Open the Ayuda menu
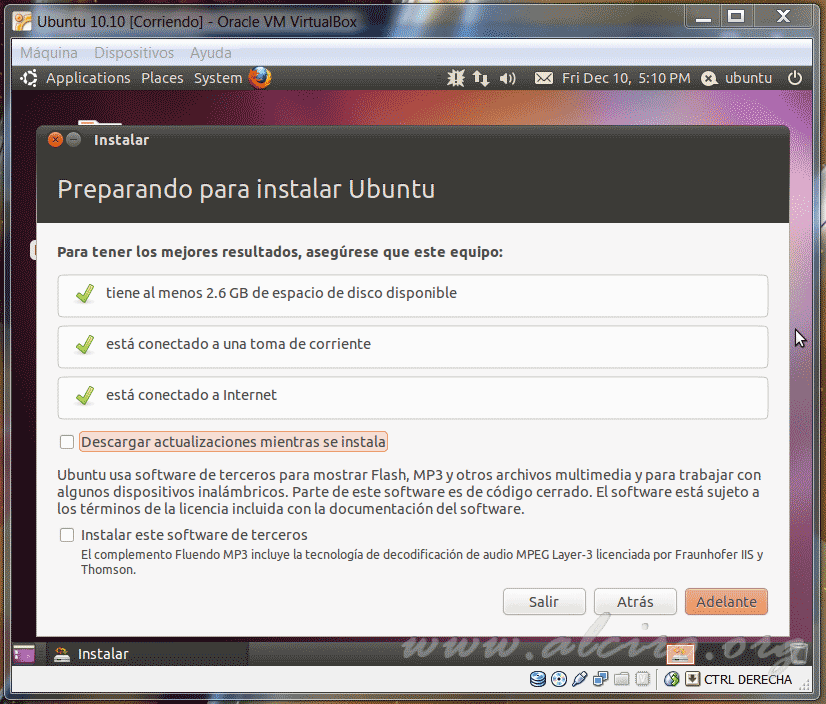This screenshot has width=826, height=704. coord(211,53)
